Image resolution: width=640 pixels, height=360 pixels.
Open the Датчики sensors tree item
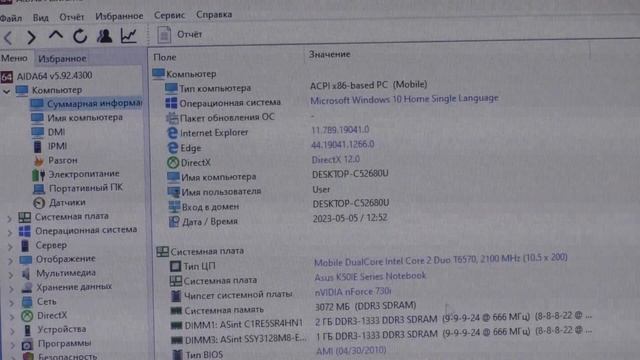click(60, 202)
